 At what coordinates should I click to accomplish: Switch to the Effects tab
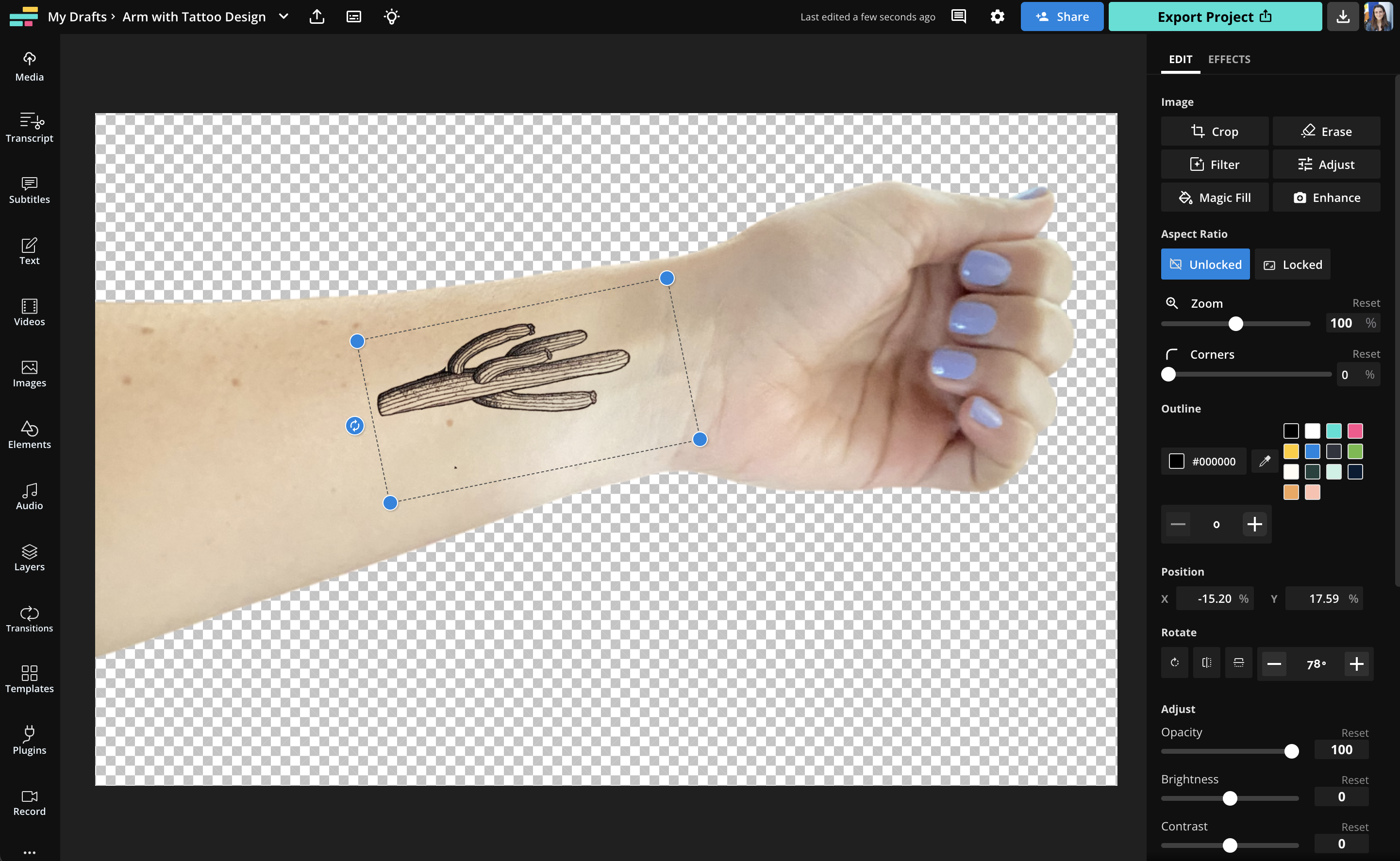tap(1229, 59)
